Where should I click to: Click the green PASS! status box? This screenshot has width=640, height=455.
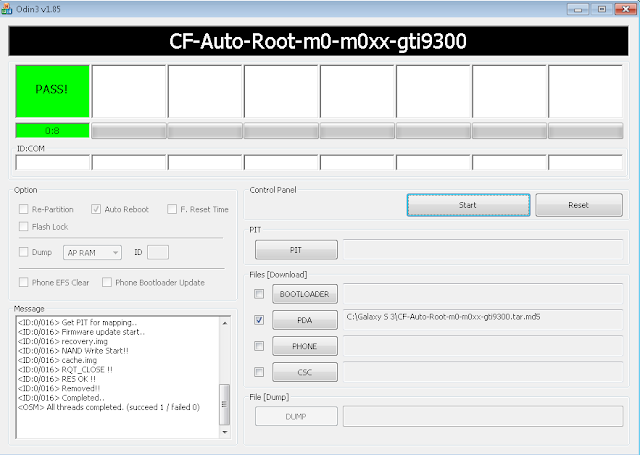point(52,91)
